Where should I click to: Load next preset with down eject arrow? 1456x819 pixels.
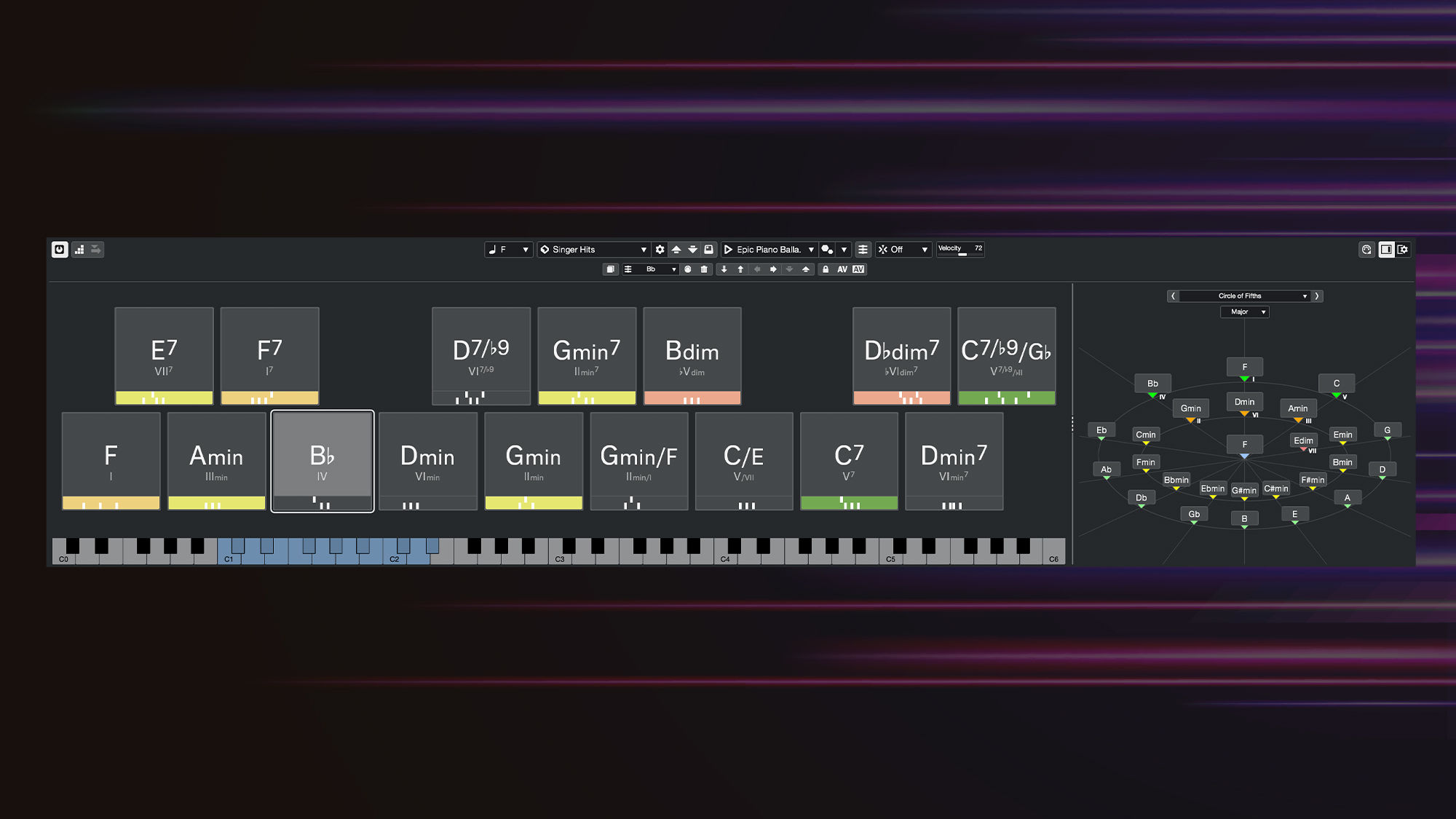[692, 250]
